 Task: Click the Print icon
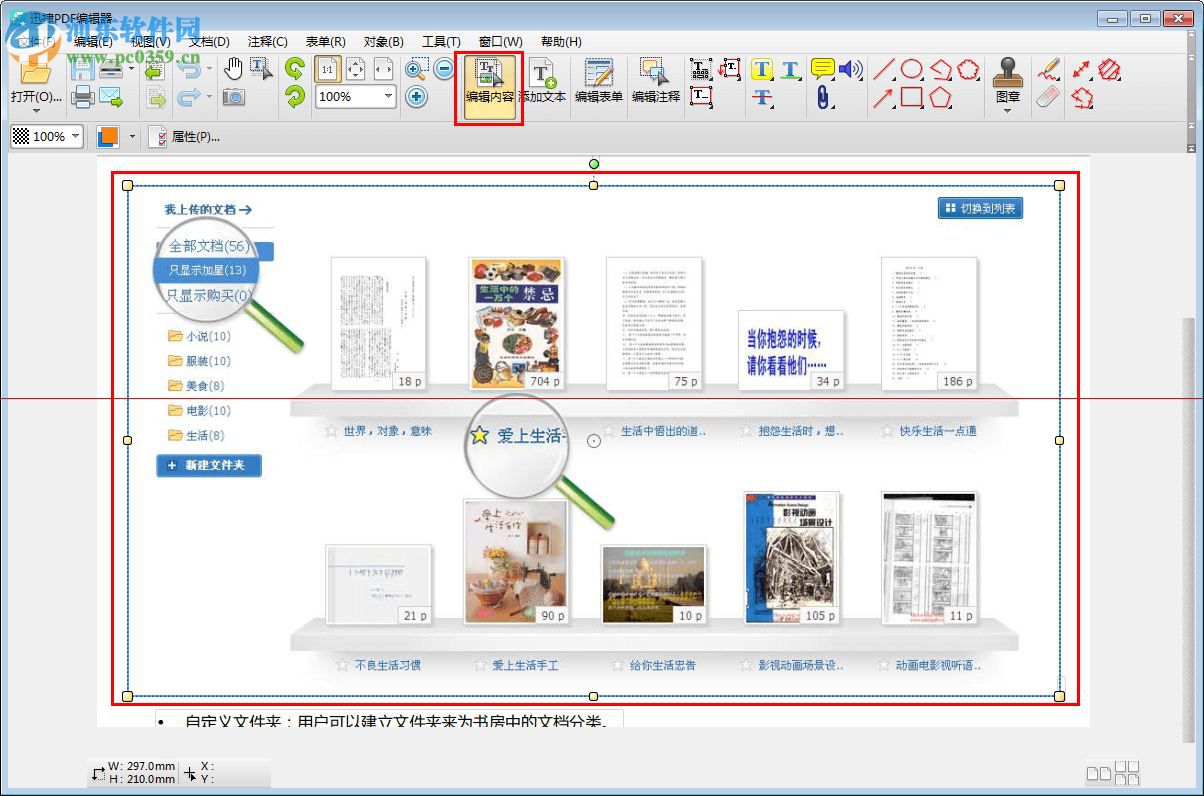(82, 97)
